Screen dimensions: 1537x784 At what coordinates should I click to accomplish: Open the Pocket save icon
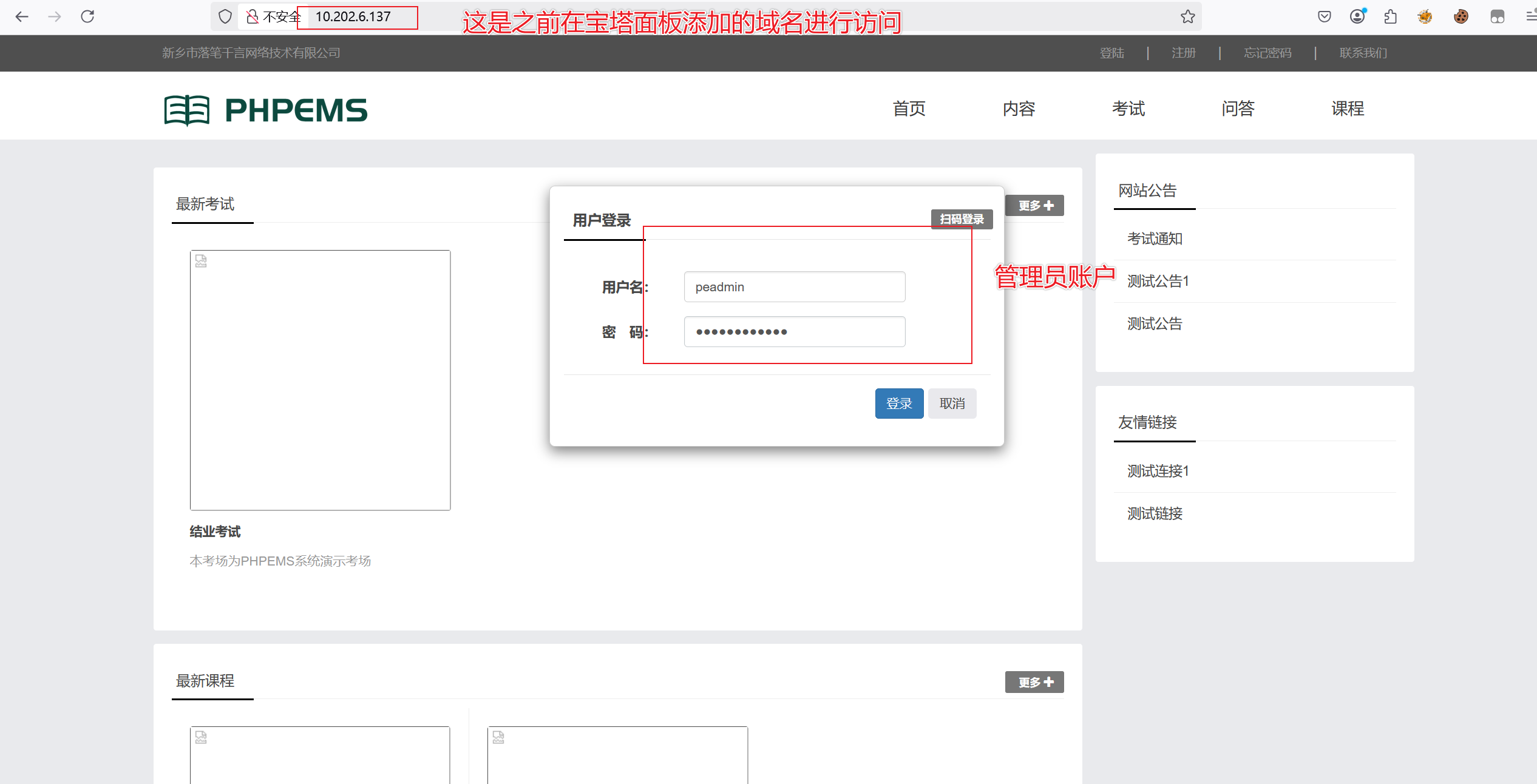coord(1325,16)
